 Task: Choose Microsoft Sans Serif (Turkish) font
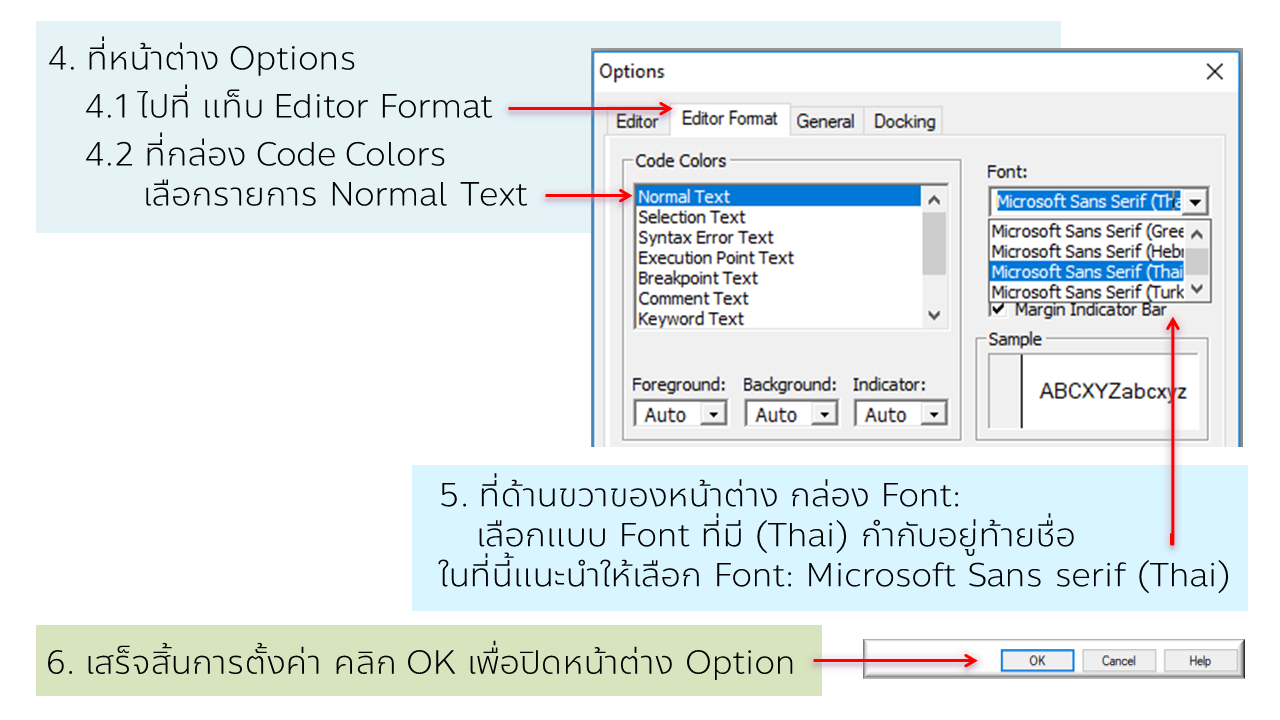click(1088, 292)
